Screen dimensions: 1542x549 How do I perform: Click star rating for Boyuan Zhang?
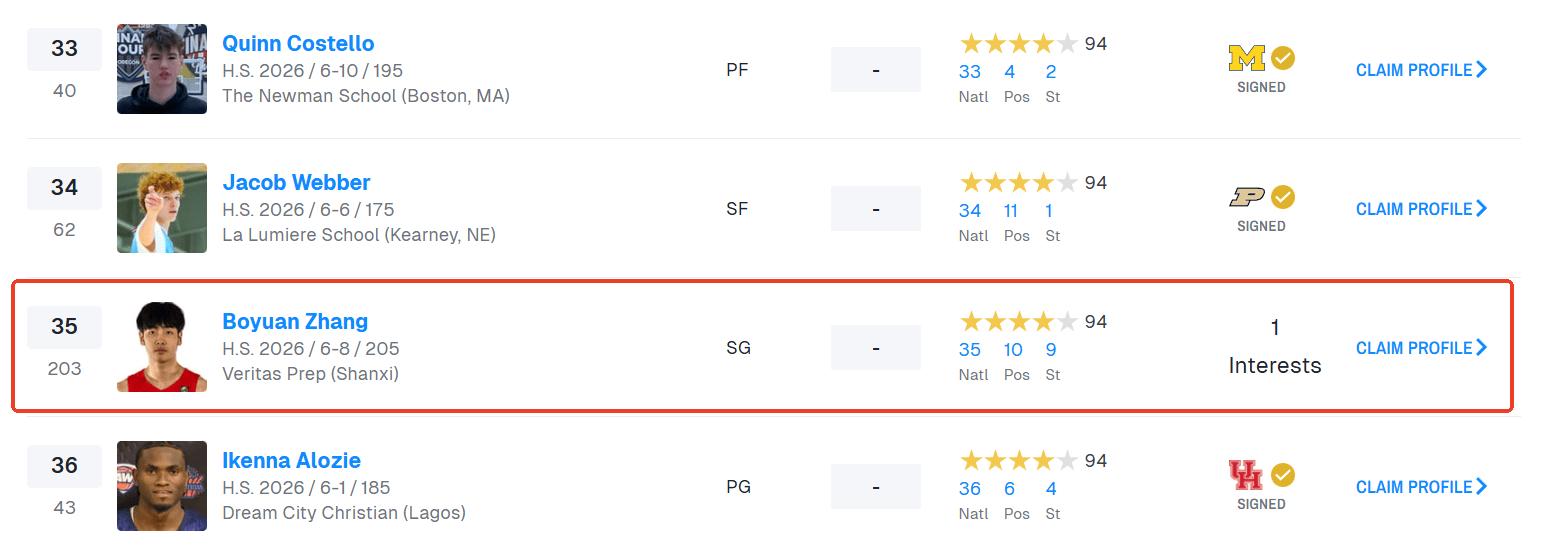pos(1018,322)
